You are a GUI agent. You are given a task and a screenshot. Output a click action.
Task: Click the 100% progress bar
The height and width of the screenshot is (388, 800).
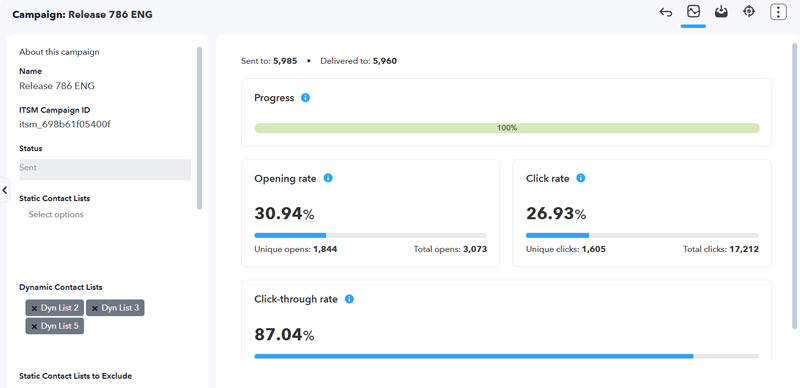(507, 128)
